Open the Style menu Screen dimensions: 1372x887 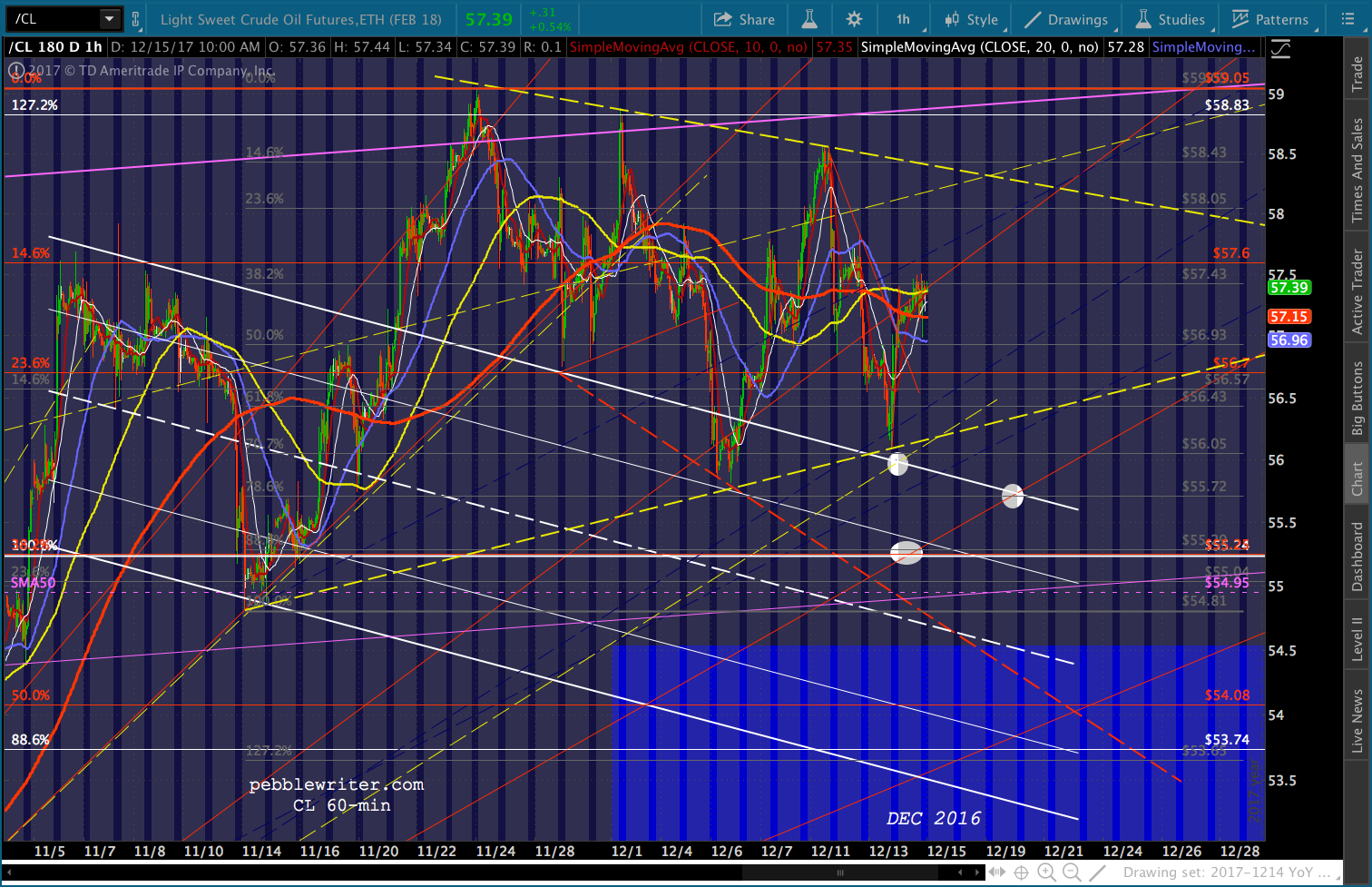pos(971,19)
